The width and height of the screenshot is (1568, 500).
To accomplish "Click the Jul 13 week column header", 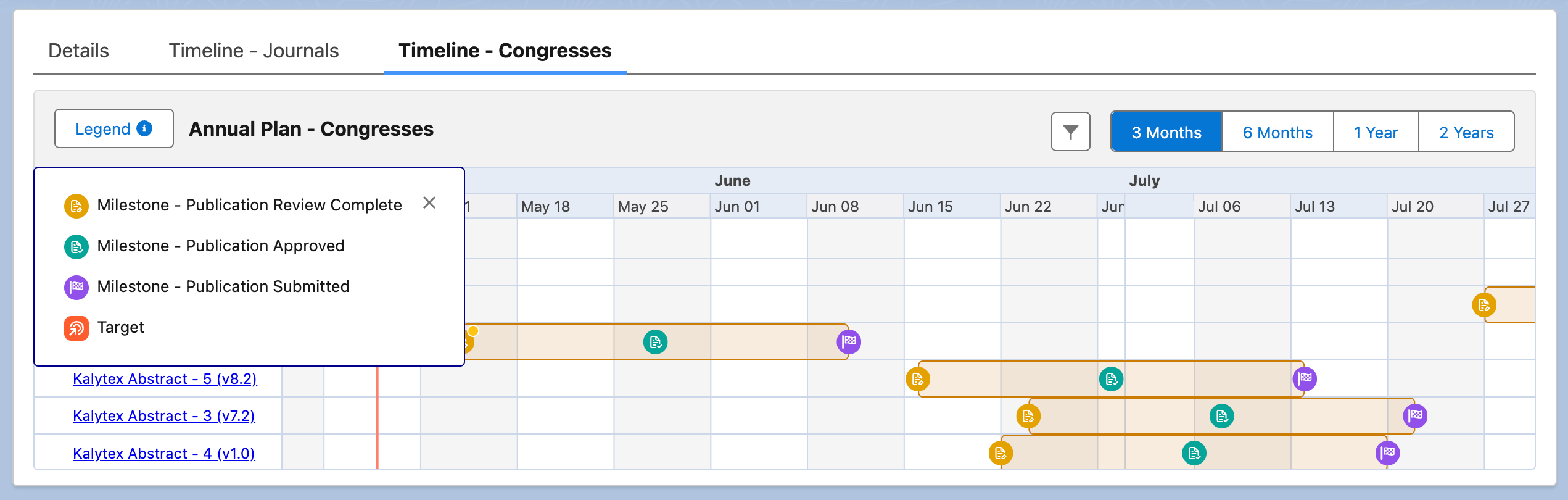I will 1314,207.
